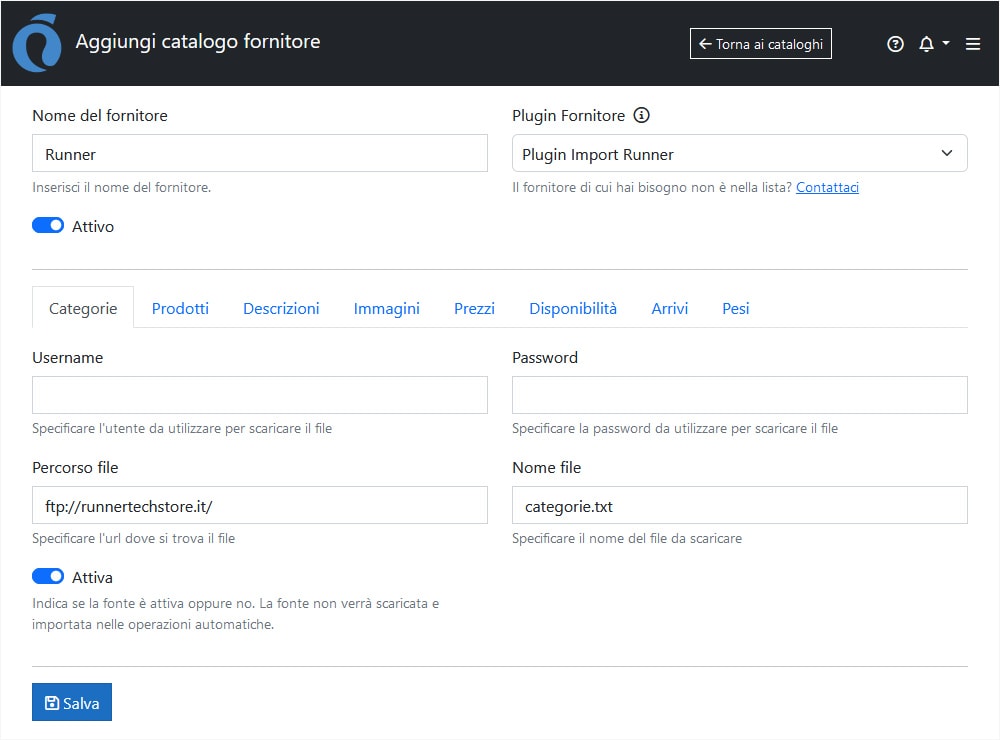Click the app logo in the header
Screen dimensions: 1000x740
tap(35, 45)
